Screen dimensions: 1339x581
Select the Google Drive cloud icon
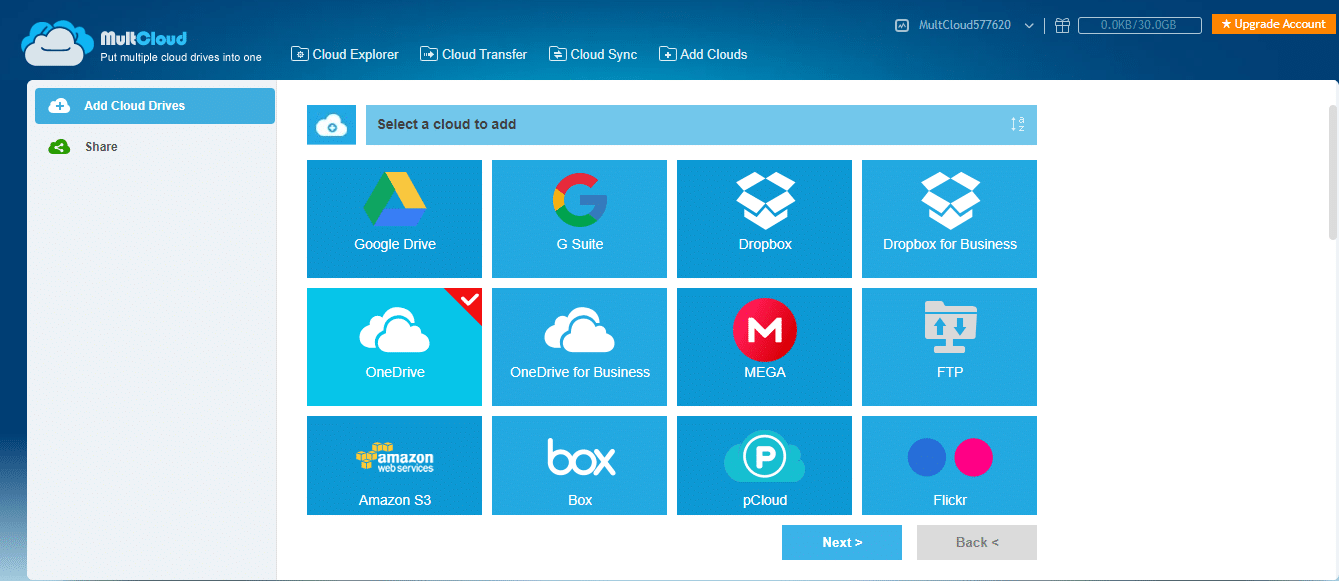394,218
